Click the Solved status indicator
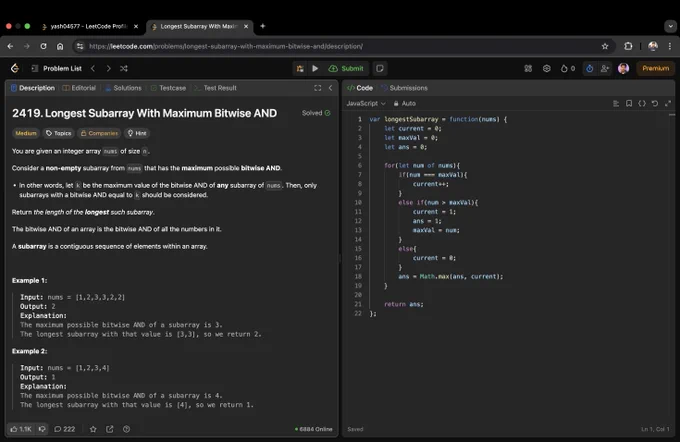Viewport: 680px width, 442px height. [x=316, y=113]
